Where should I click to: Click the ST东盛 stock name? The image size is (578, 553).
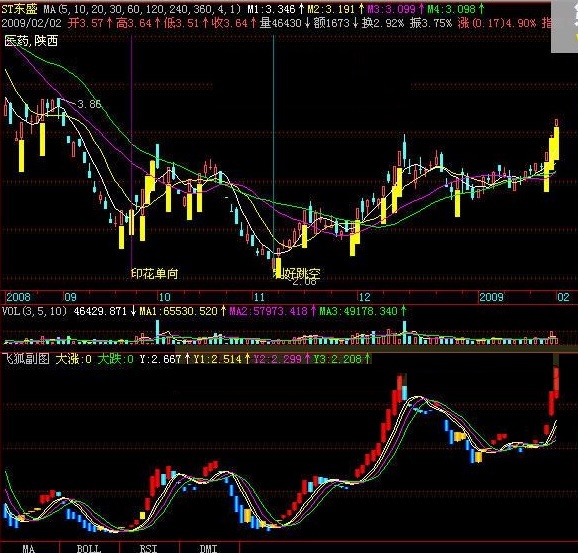point(19,9)
